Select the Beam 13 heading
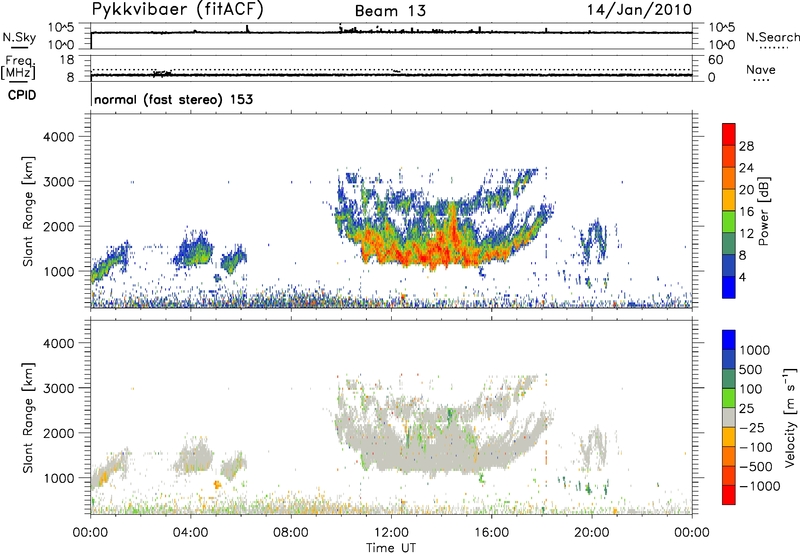 click(x=390, y=11)
